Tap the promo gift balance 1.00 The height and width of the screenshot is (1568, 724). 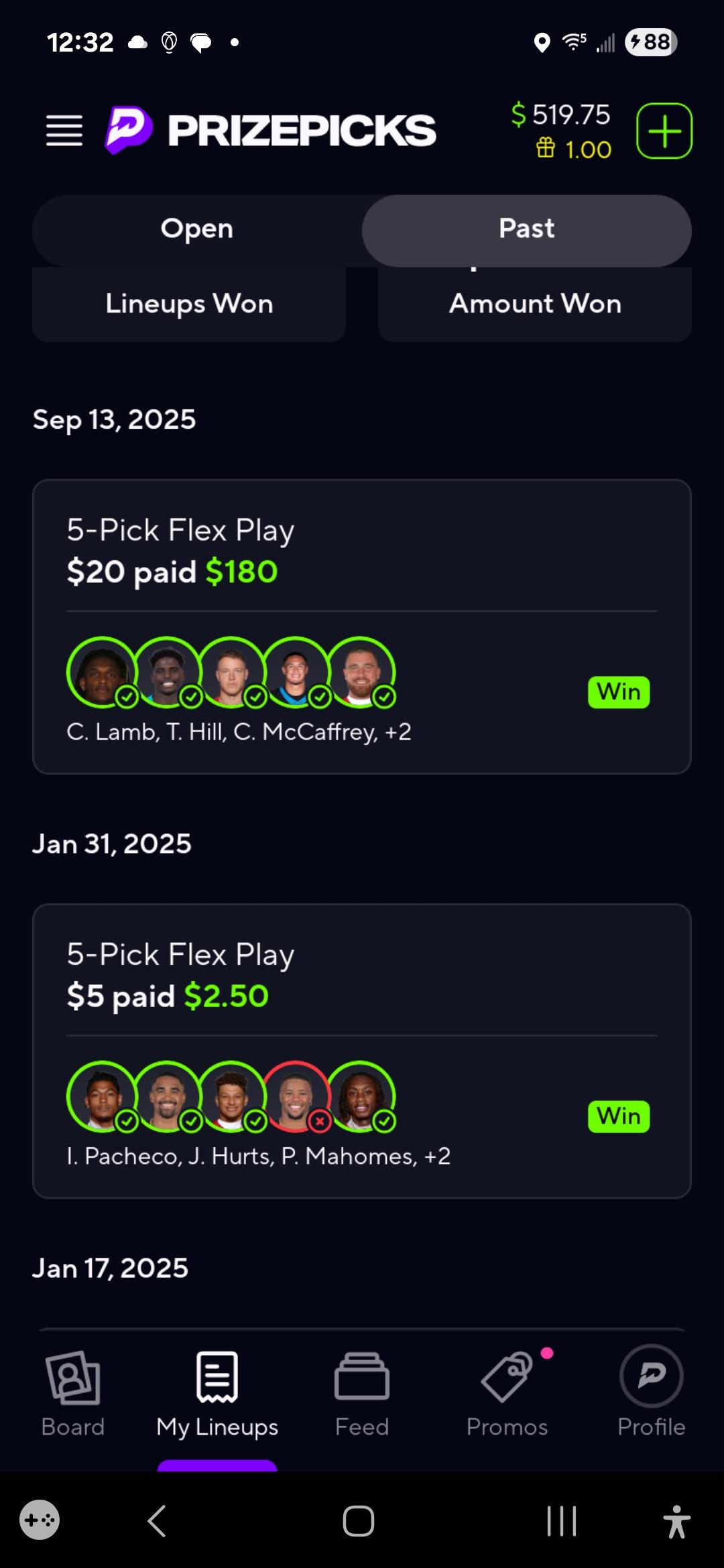(x=574, y=149)
